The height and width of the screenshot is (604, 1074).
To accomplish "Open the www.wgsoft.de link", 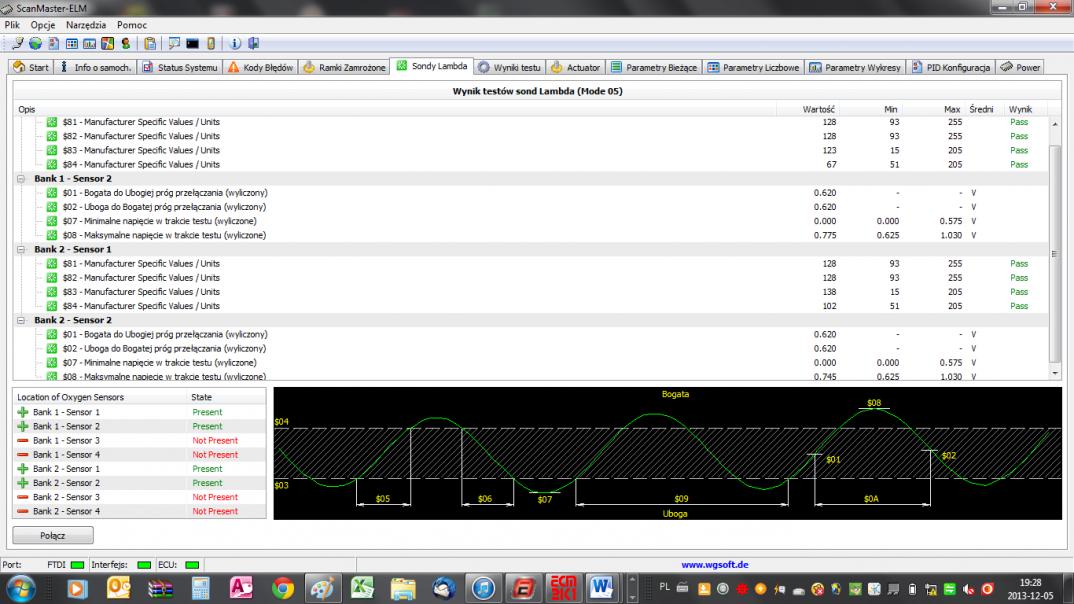I will click(715, 565).
